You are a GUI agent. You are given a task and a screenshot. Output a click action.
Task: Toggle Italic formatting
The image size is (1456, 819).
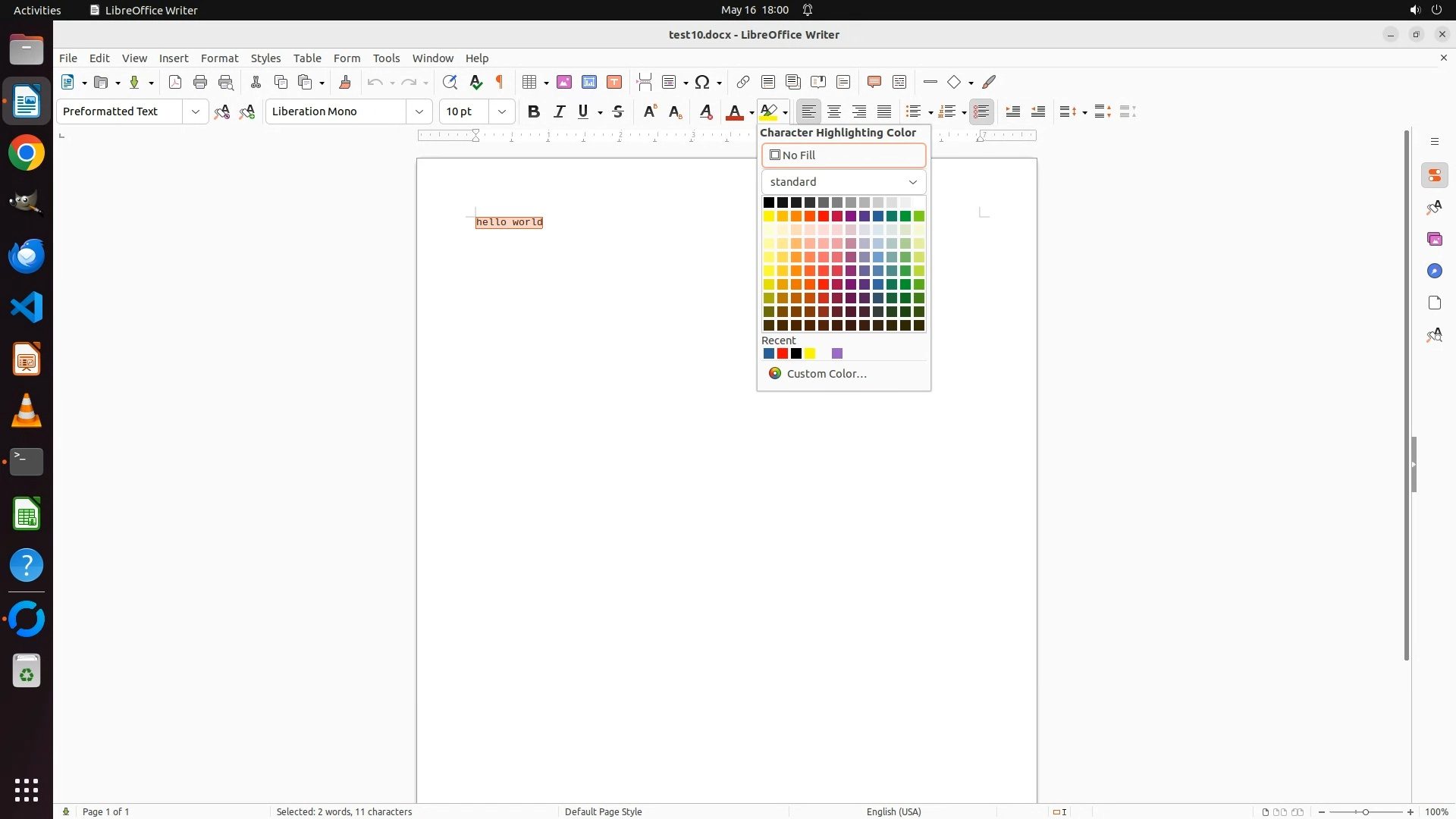pos(559,111)
